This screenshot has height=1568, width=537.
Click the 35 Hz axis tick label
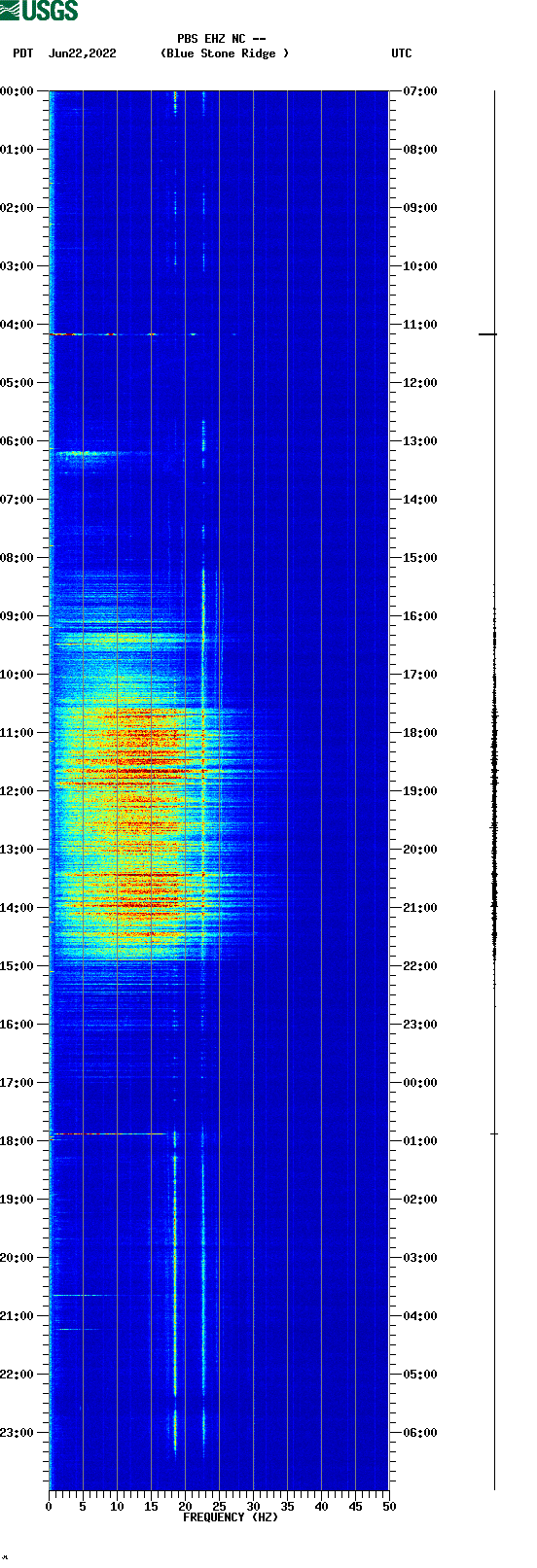point(287,1507)
